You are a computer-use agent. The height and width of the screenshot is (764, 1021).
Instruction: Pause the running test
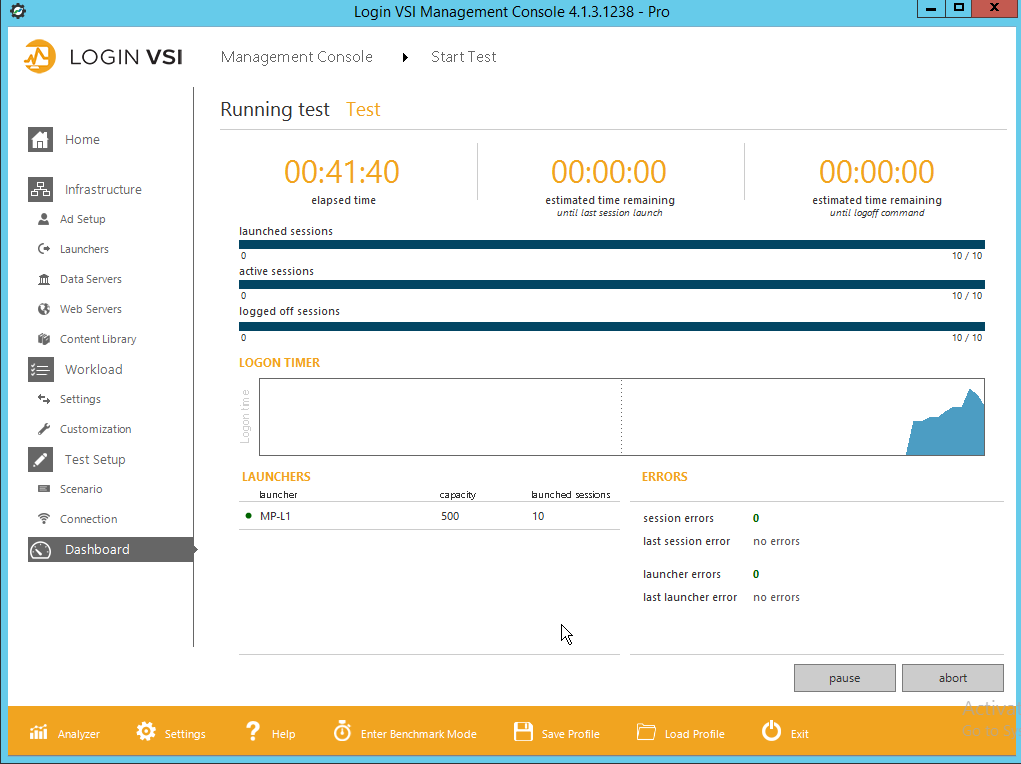(845, 678)
